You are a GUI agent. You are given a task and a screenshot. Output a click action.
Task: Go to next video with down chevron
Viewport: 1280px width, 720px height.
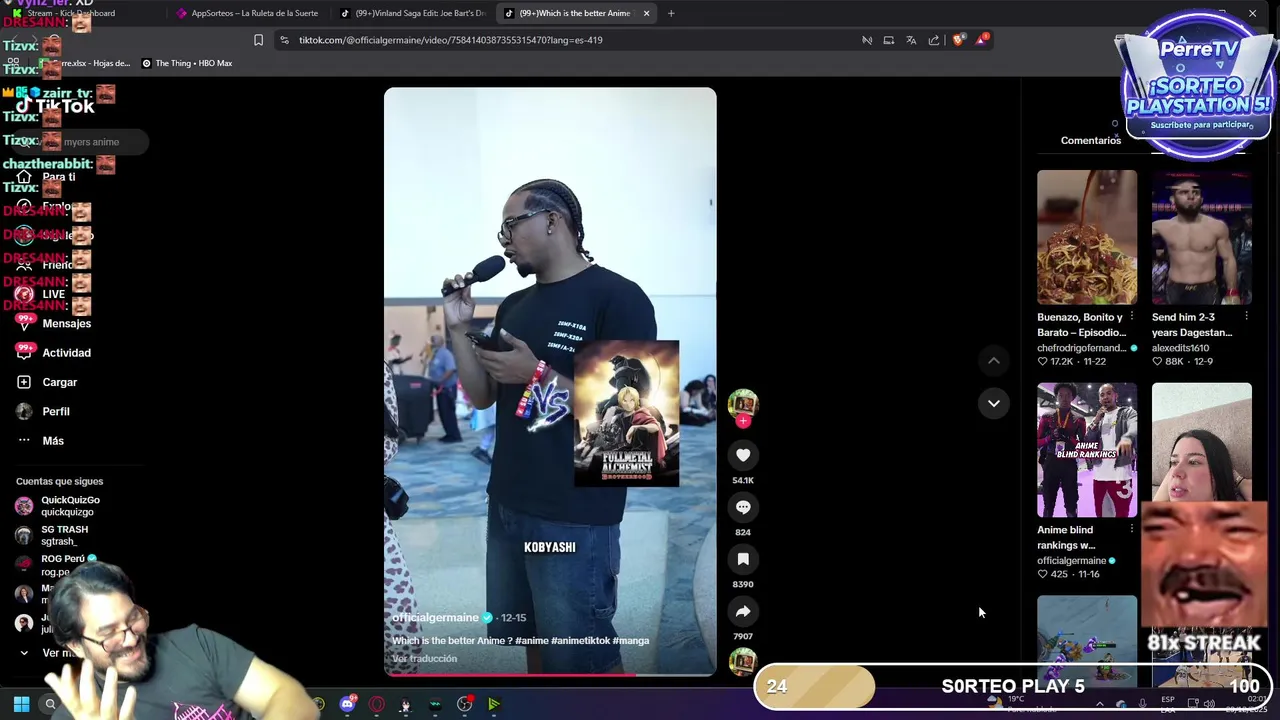coord(993,403)
